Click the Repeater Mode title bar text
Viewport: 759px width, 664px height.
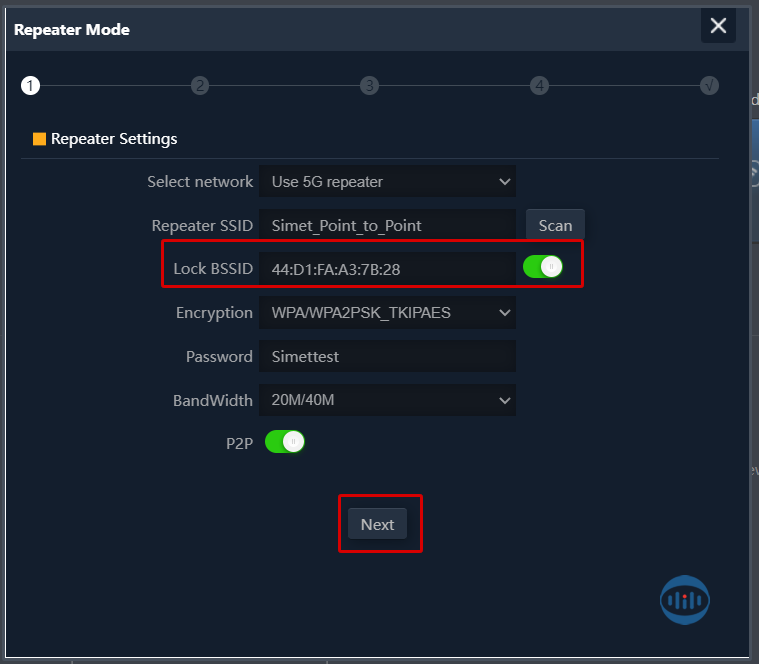tap(72, 29)
